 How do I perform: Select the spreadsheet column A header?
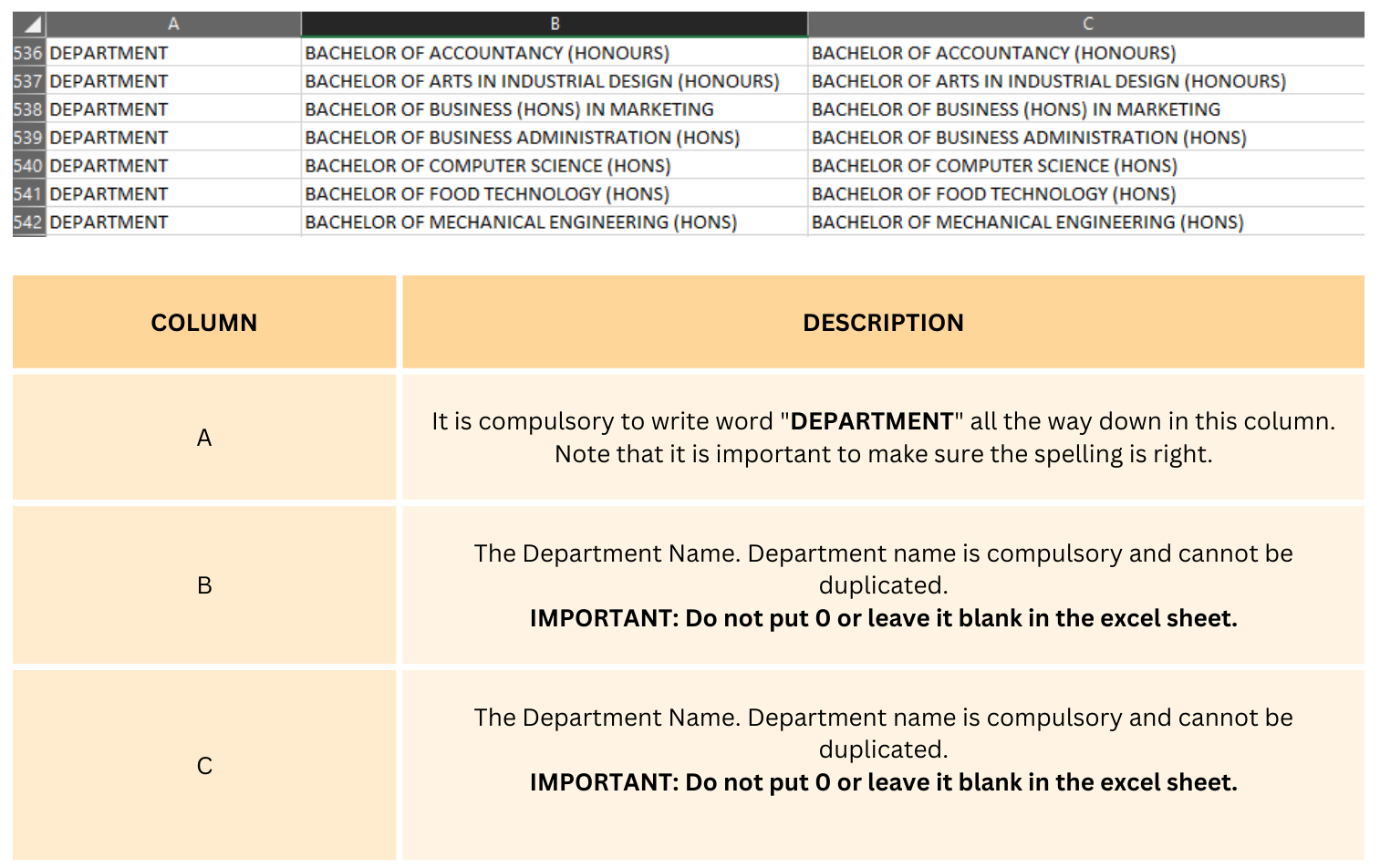coord(173,25)
